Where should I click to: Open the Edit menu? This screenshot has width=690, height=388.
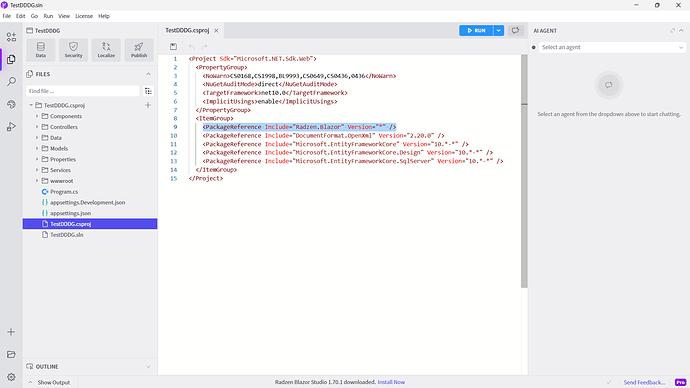21,16
